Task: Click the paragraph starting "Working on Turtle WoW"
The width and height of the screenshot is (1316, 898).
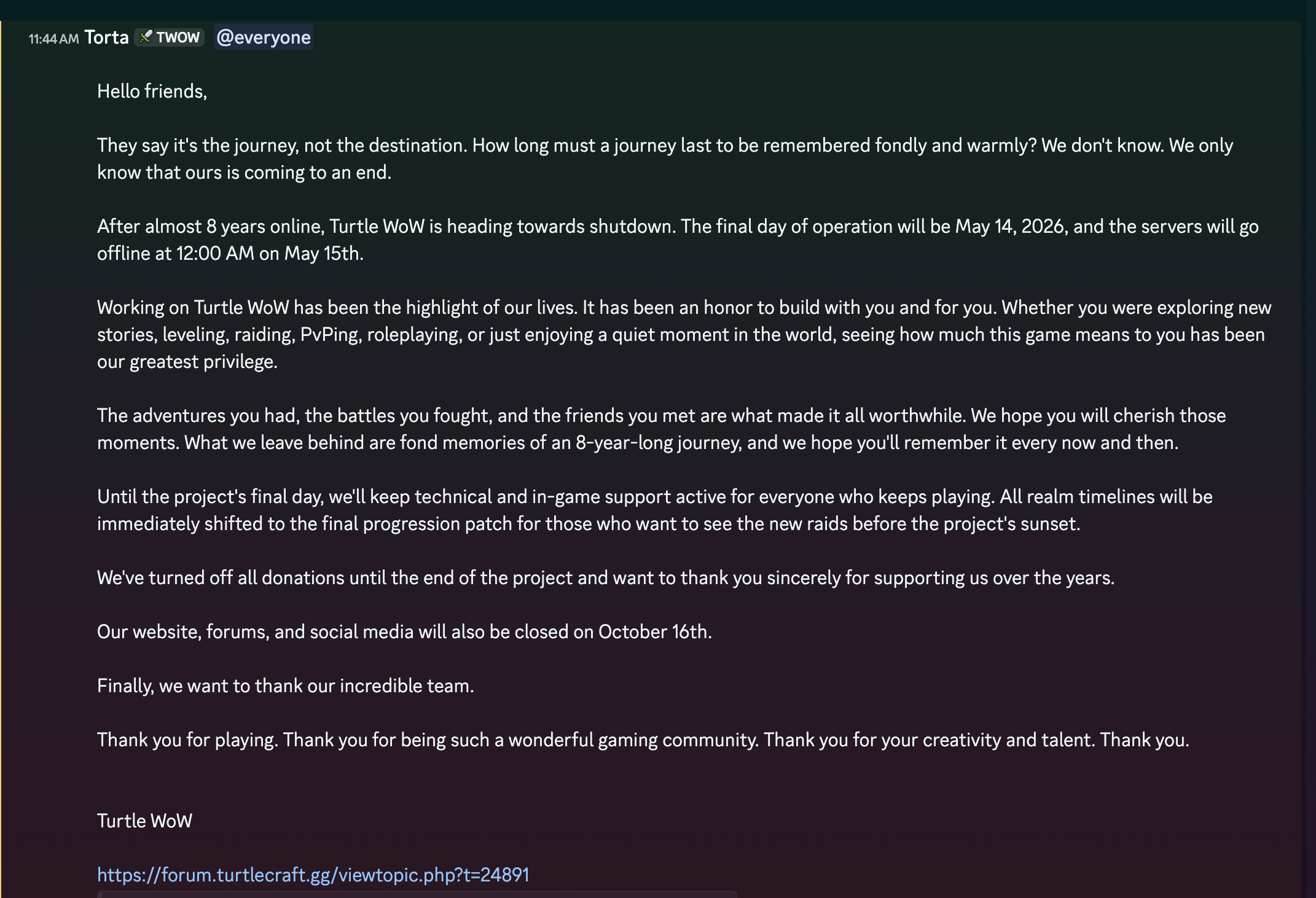Action: (684, 334)
